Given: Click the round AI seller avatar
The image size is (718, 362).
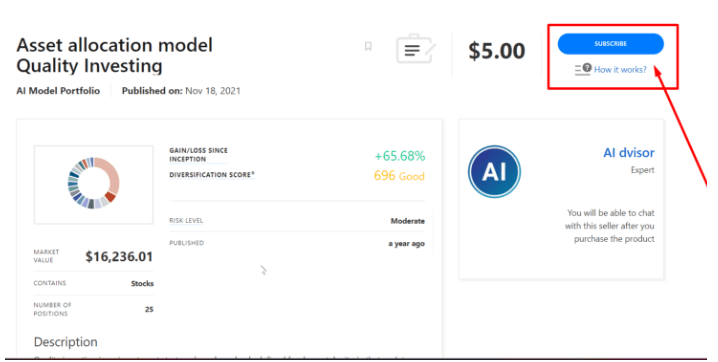Looking at the screenshot, I should pos(495,172).
